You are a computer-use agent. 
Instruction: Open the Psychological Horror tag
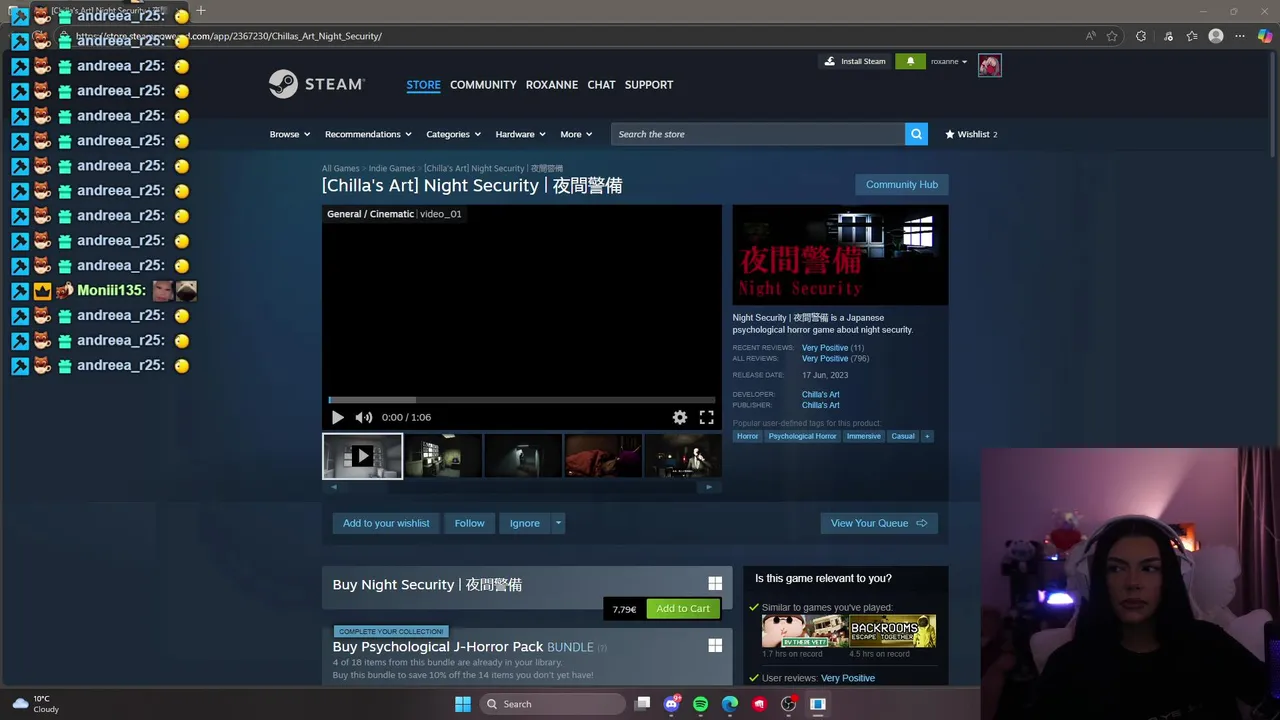pos(802,436)
